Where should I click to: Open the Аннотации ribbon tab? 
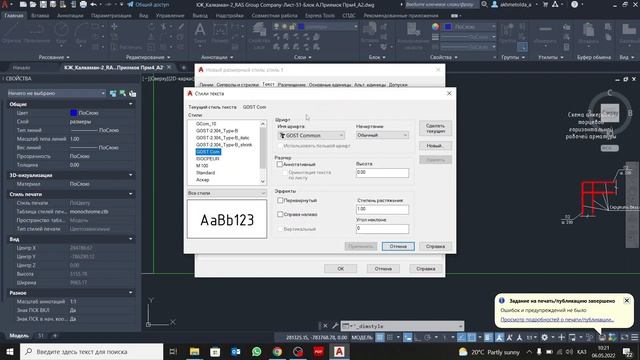(x=70, y=16)
